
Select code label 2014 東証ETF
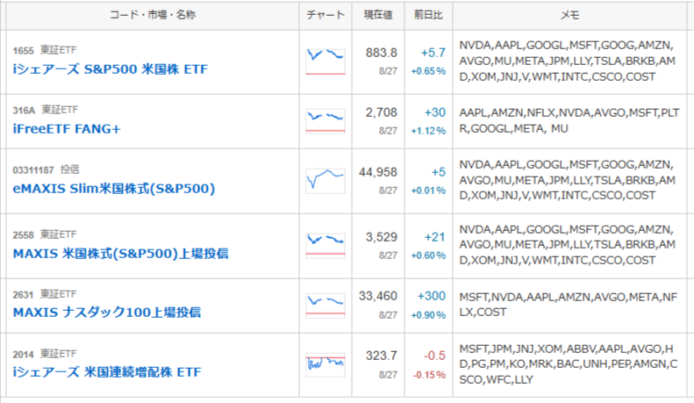[x=45, y=354]
